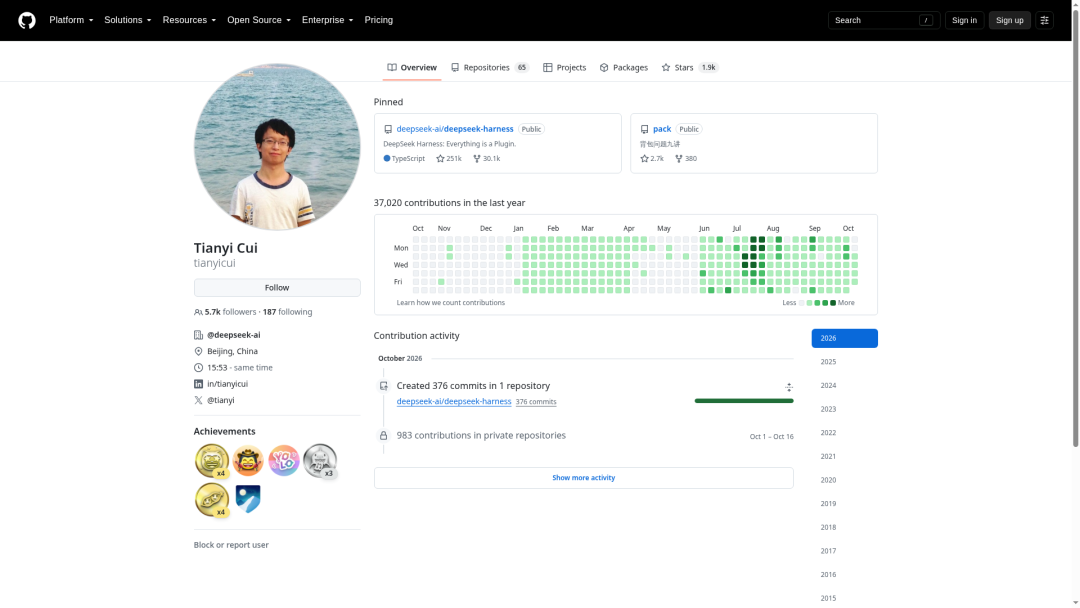The image size is (1080, 608).
Task: View 380 forks of pack
Action: pyautogui.click(x=685, y=158)
